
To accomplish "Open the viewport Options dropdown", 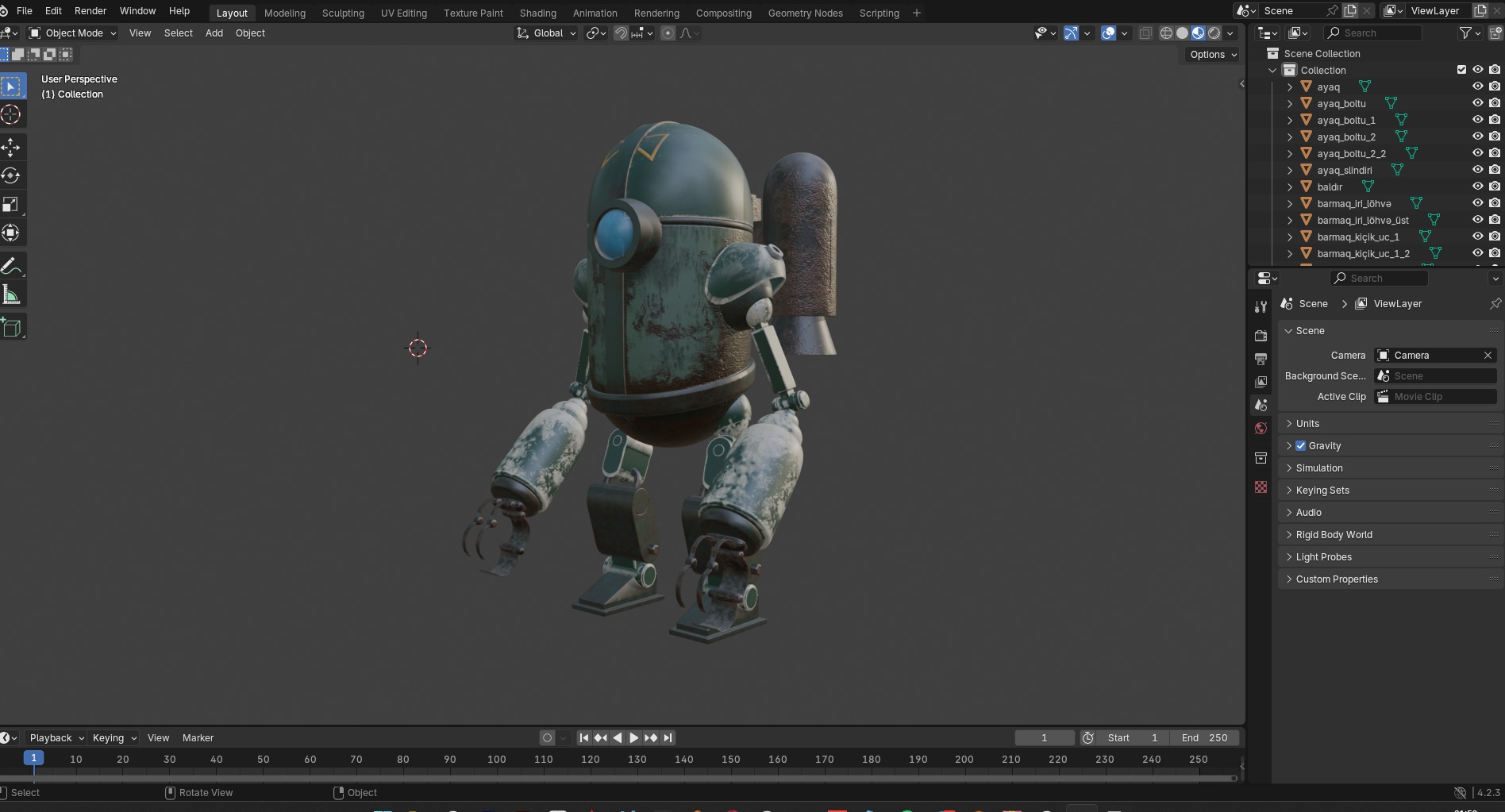I will [x=1213, y=54].
